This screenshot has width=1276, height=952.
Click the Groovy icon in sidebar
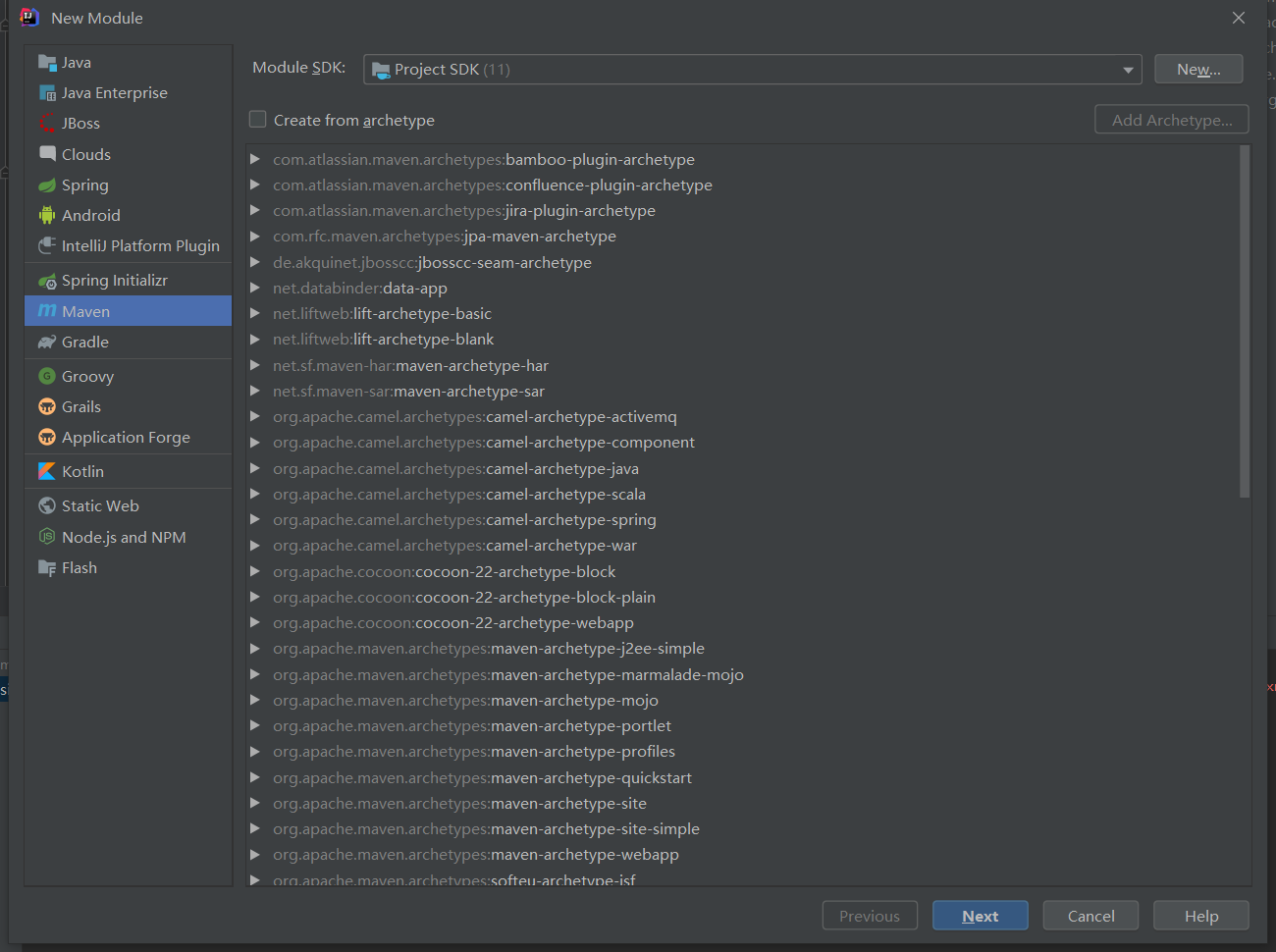coord(47,377)
